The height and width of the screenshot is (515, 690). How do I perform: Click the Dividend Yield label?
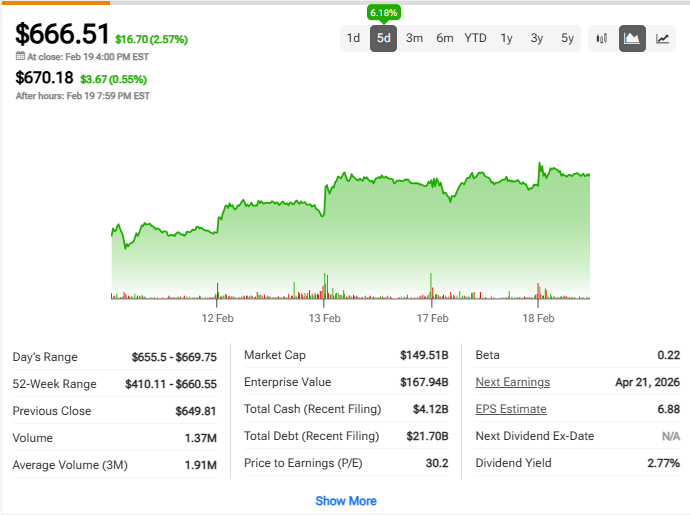click(514, 463)
